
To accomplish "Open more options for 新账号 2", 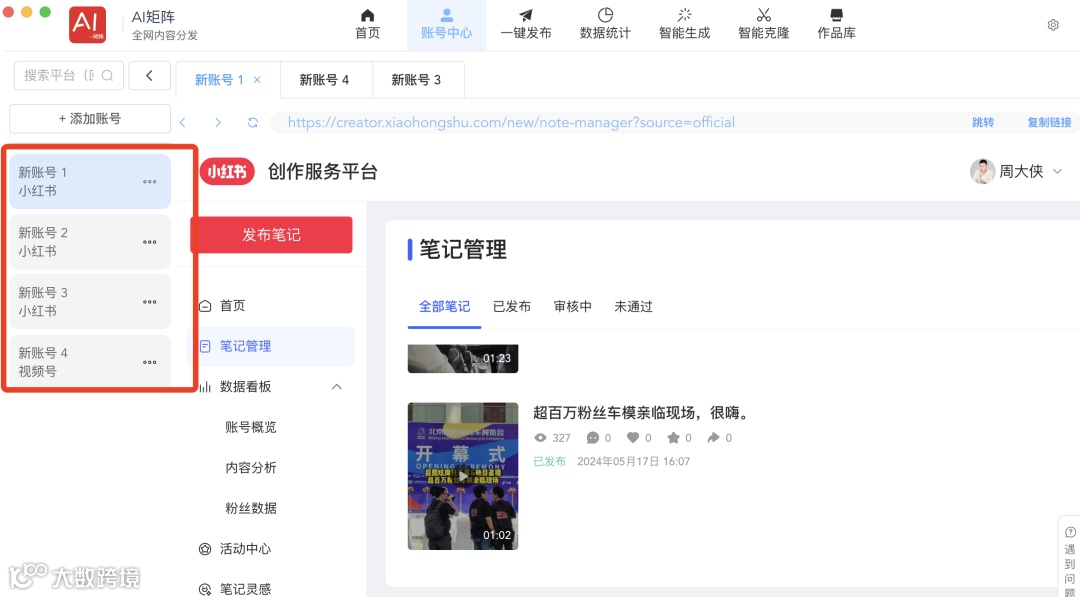I will [149, 242].
